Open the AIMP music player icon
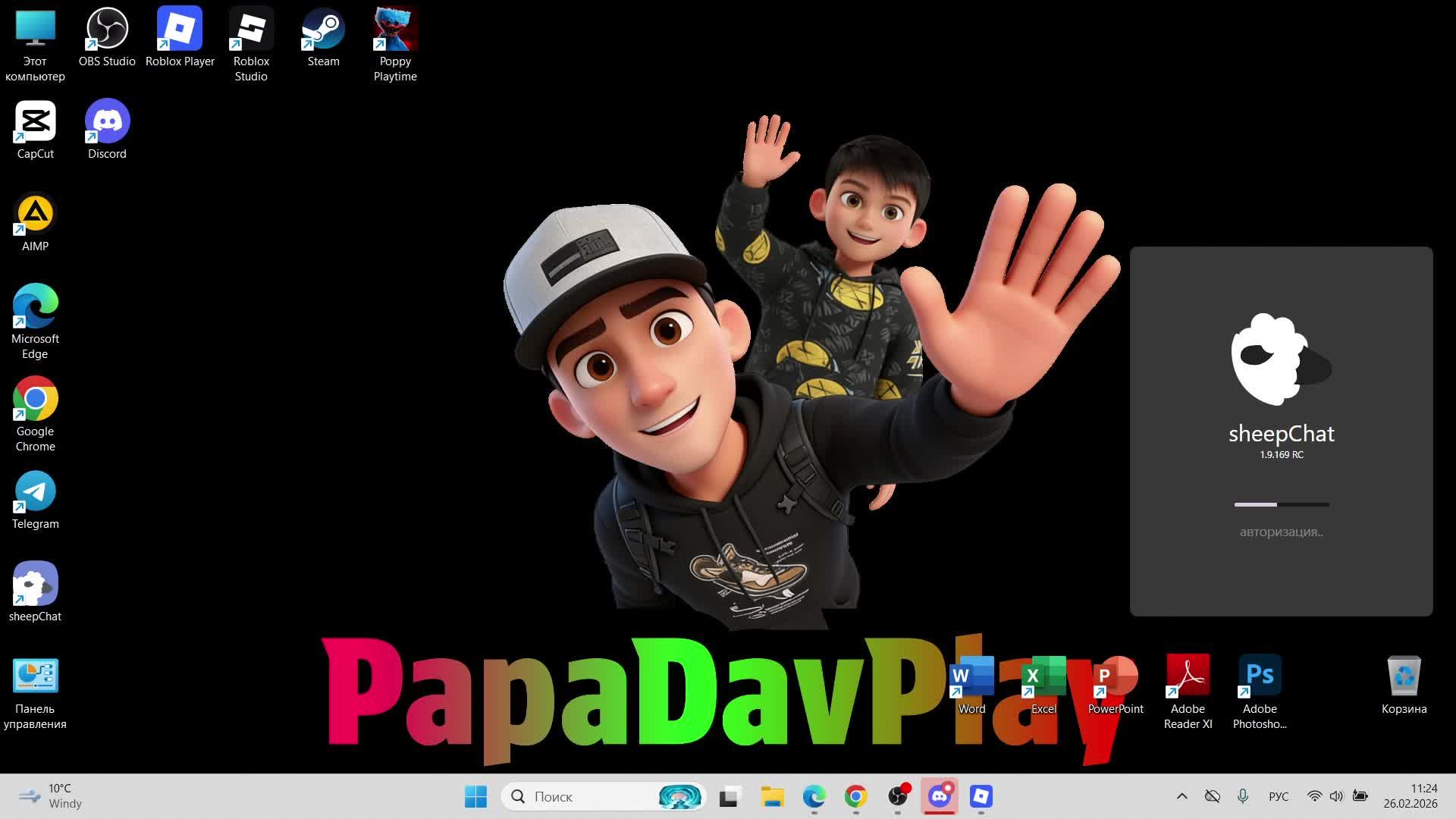This screenshot has width=1456, height=819. point(35,215)
